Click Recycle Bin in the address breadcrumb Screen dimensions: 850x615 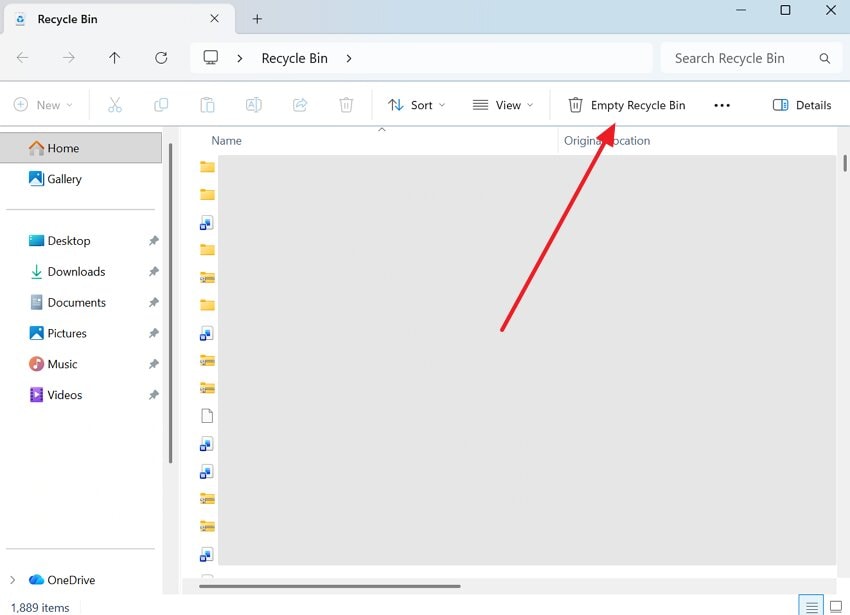pos(294,58)
